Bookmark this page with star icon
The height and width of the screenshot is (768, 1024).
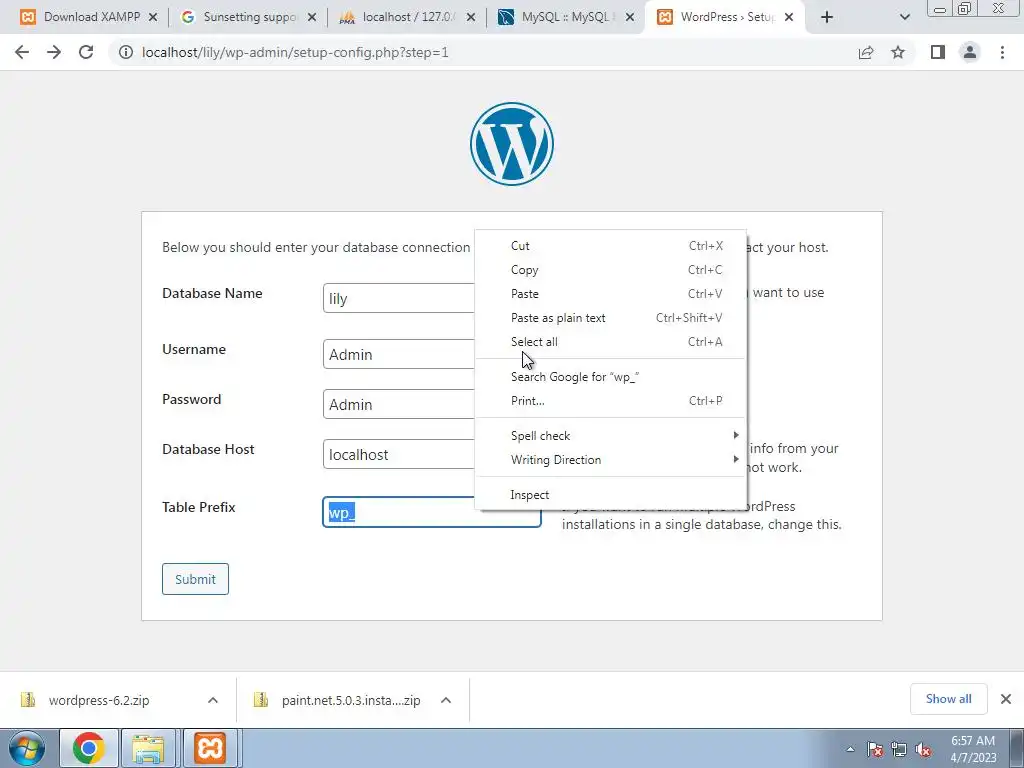pyautogui.click(x=898, y=52)
